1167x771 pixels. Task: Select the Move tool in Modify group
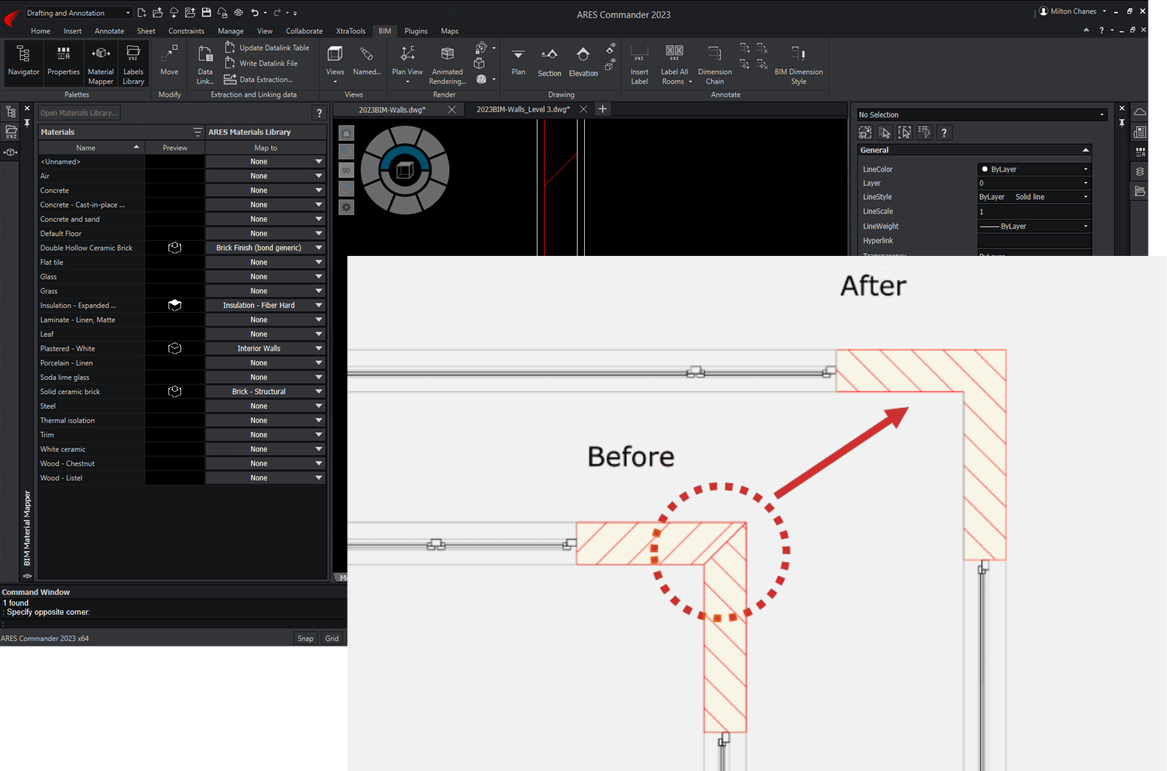pyautogui.click(x=170, y=61)
